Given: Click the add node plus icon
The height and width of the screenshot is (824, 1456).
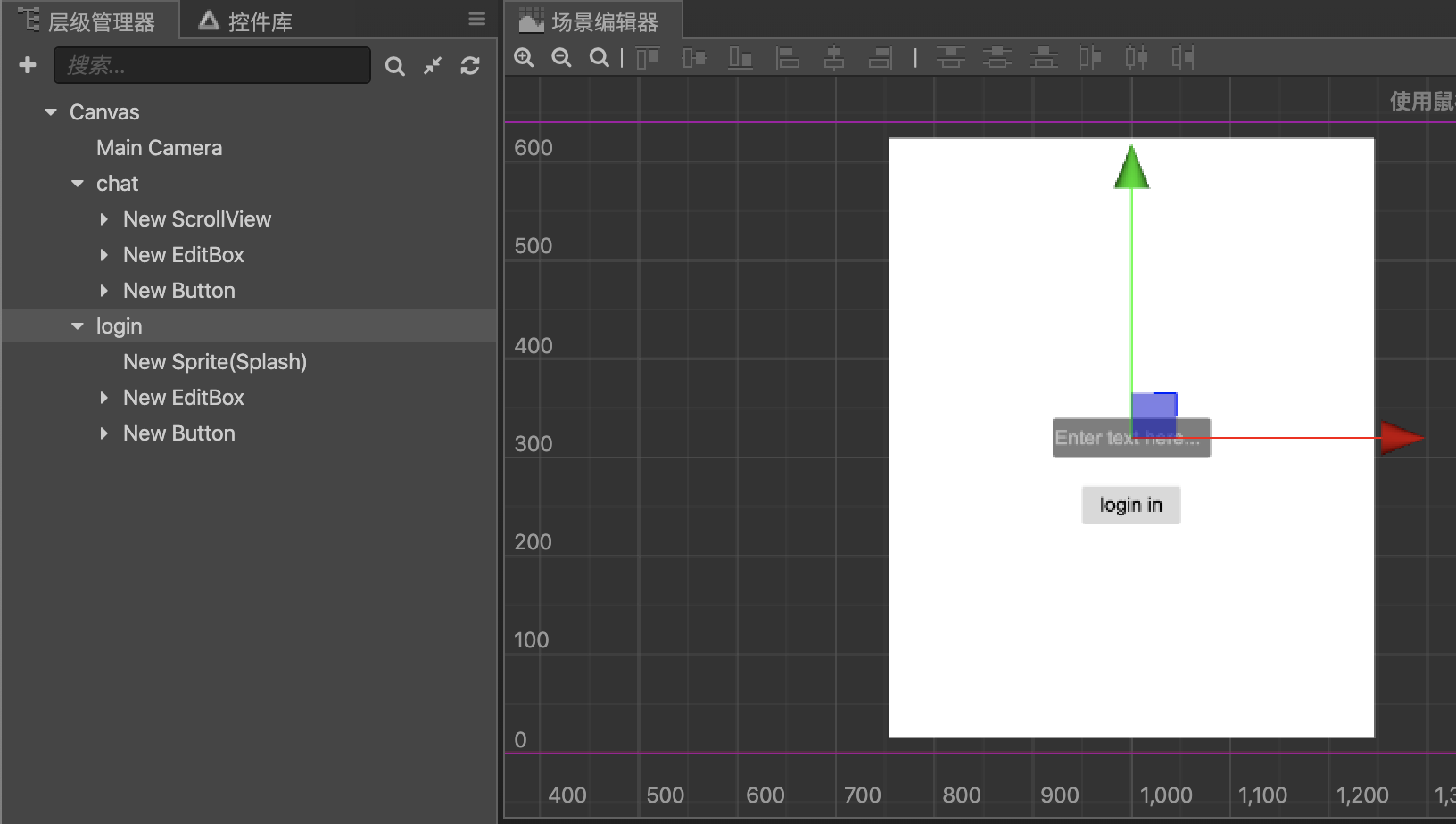Looking at the screenshot, I should click(x=28, y=64).
